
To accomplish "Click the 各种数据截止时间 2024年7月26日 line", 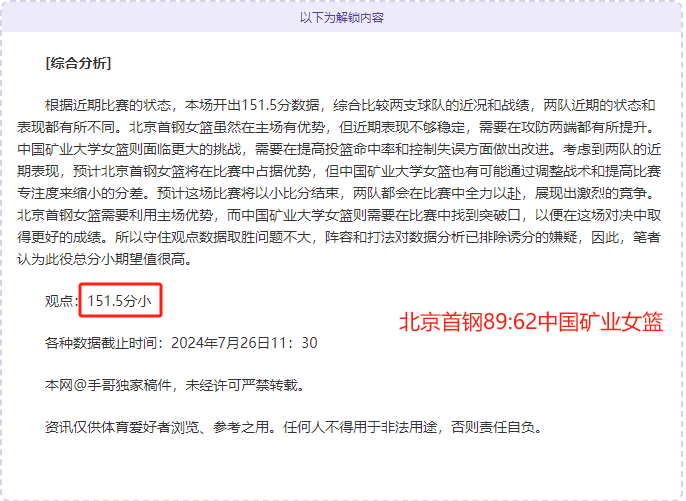I will coord(181,343).
